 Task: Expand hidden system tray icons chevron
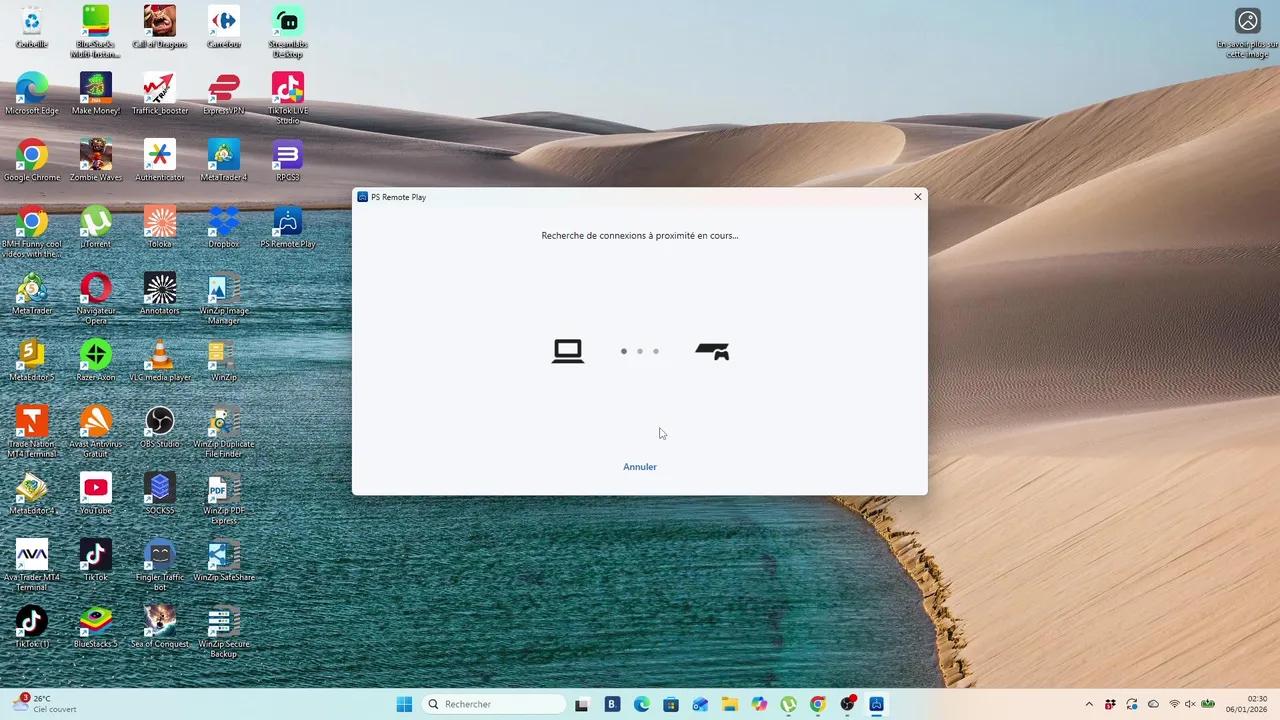(1089, 704)
